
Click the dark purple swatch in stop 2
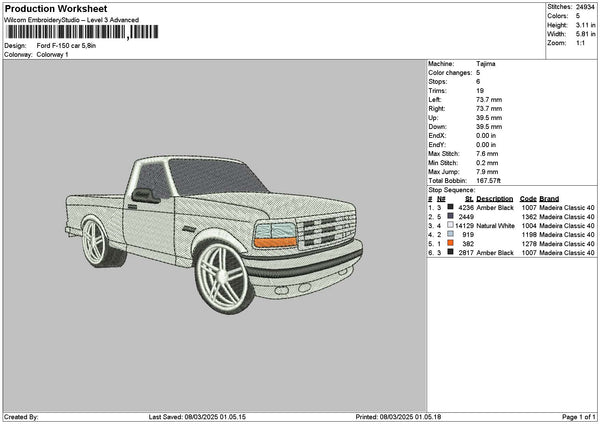[x=450, y=216]
